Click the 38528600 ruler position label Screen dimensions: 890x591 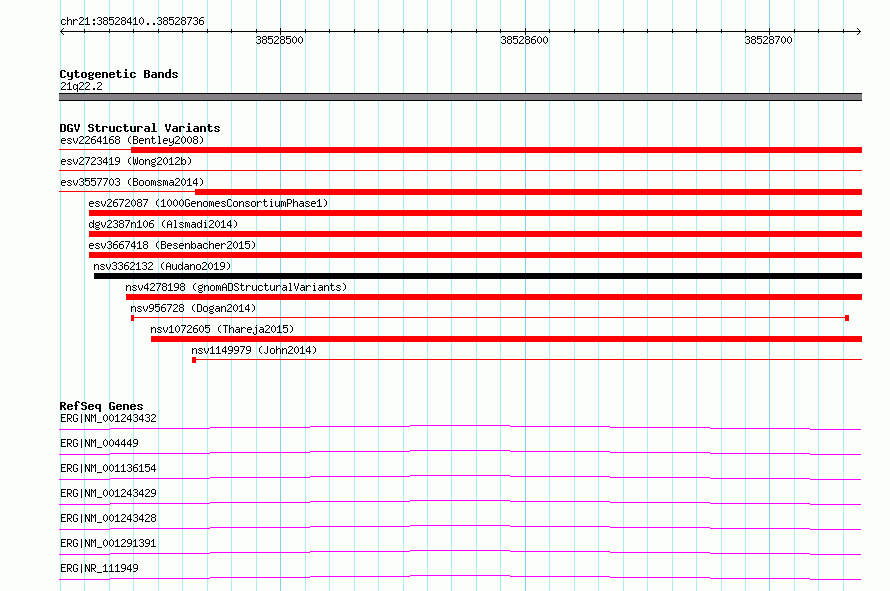coord(524,40)
